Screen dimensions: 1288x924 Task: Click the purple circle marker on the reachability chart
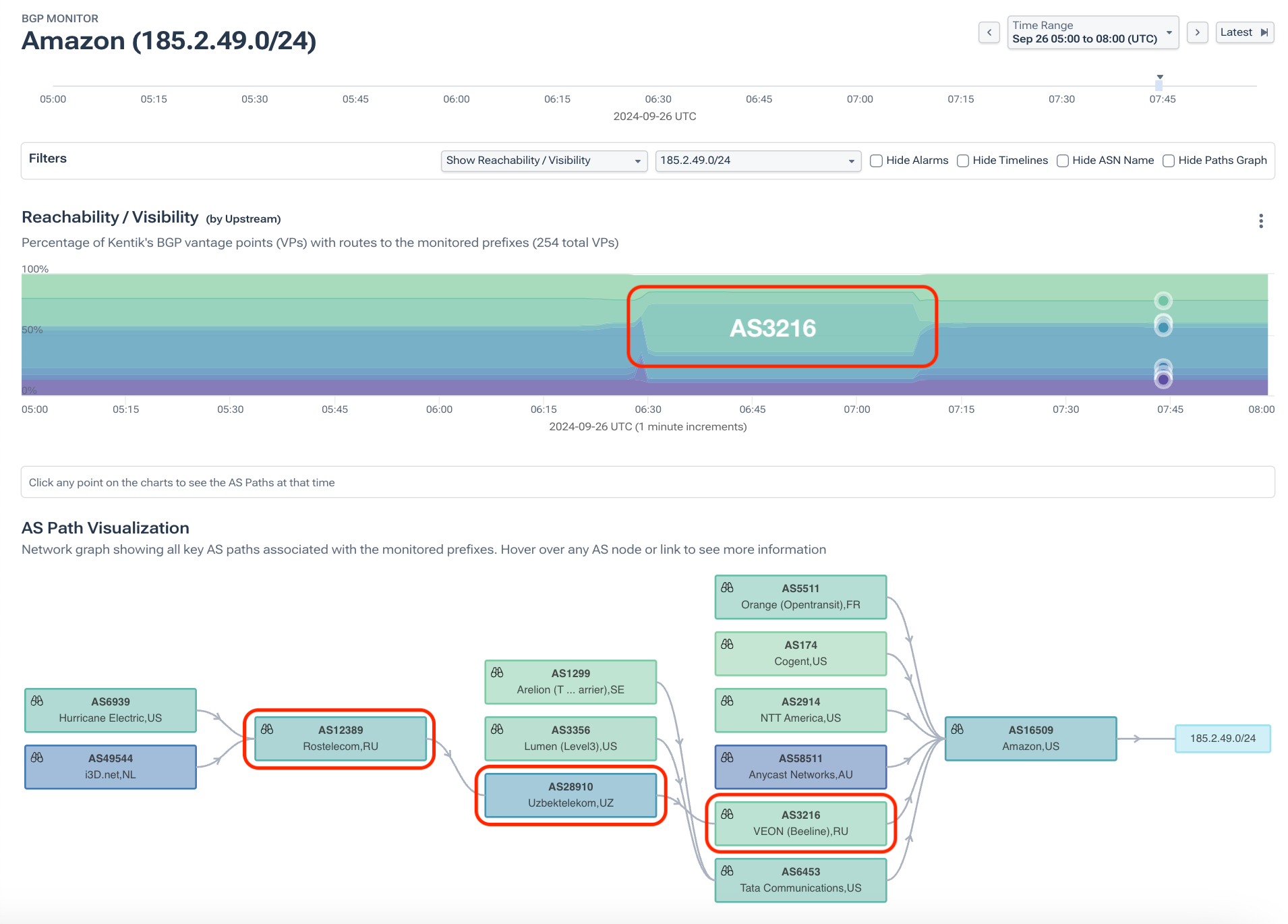tap(1163, 380)
